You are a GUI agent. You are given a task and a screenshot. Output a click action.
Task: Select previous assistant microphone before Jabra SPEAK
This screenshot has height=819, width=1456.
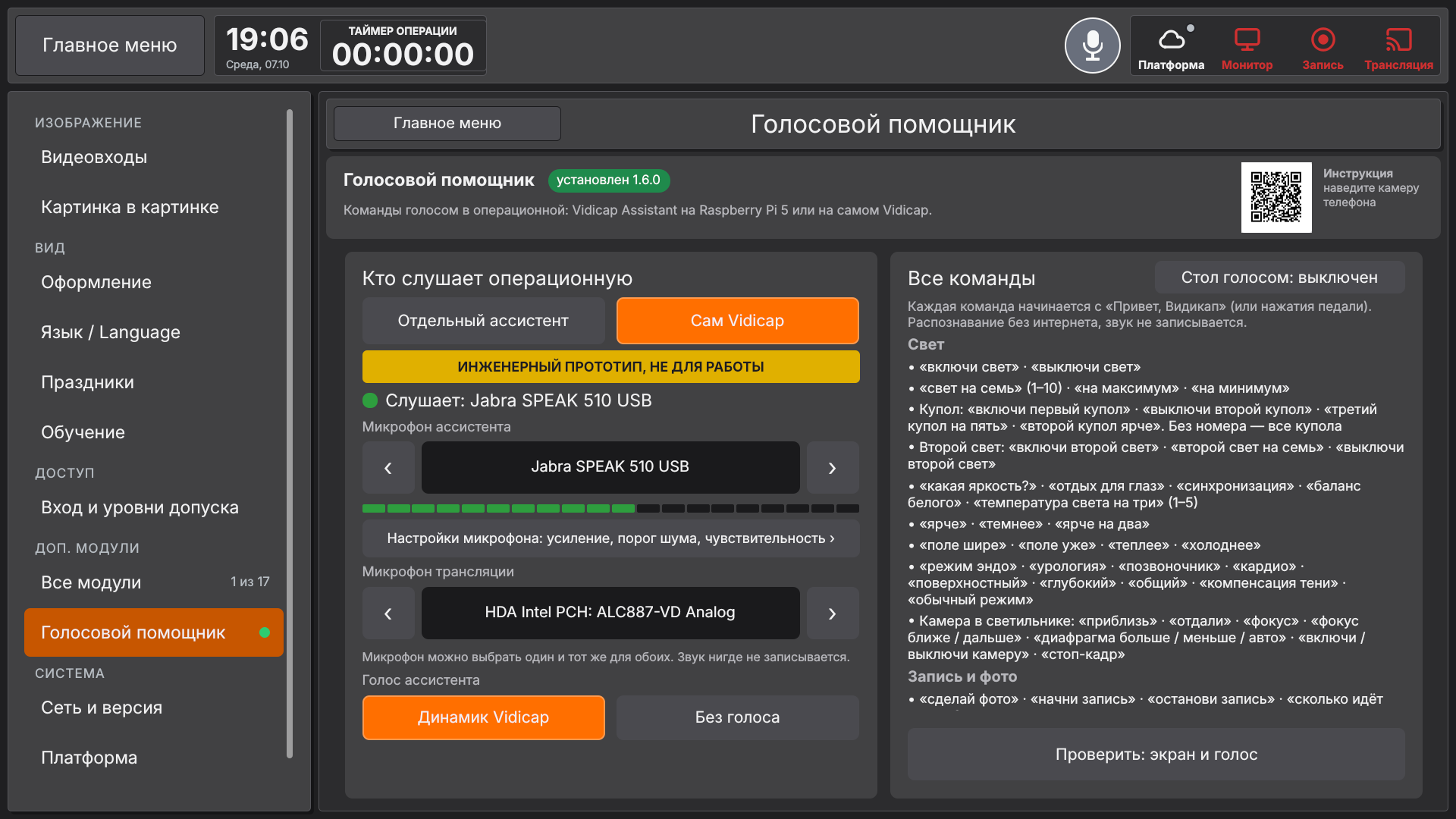coord(388,468)
